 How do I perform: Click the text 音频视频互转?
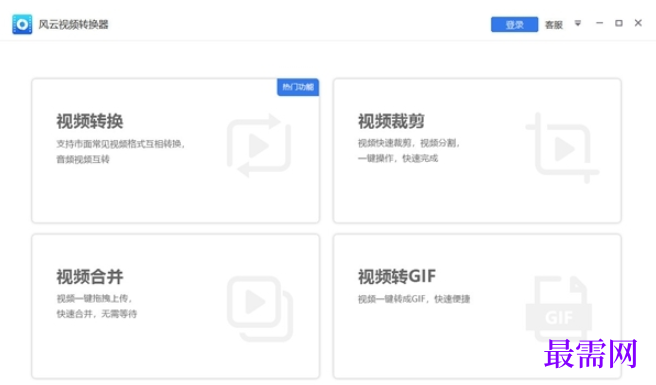pos(83,159)
